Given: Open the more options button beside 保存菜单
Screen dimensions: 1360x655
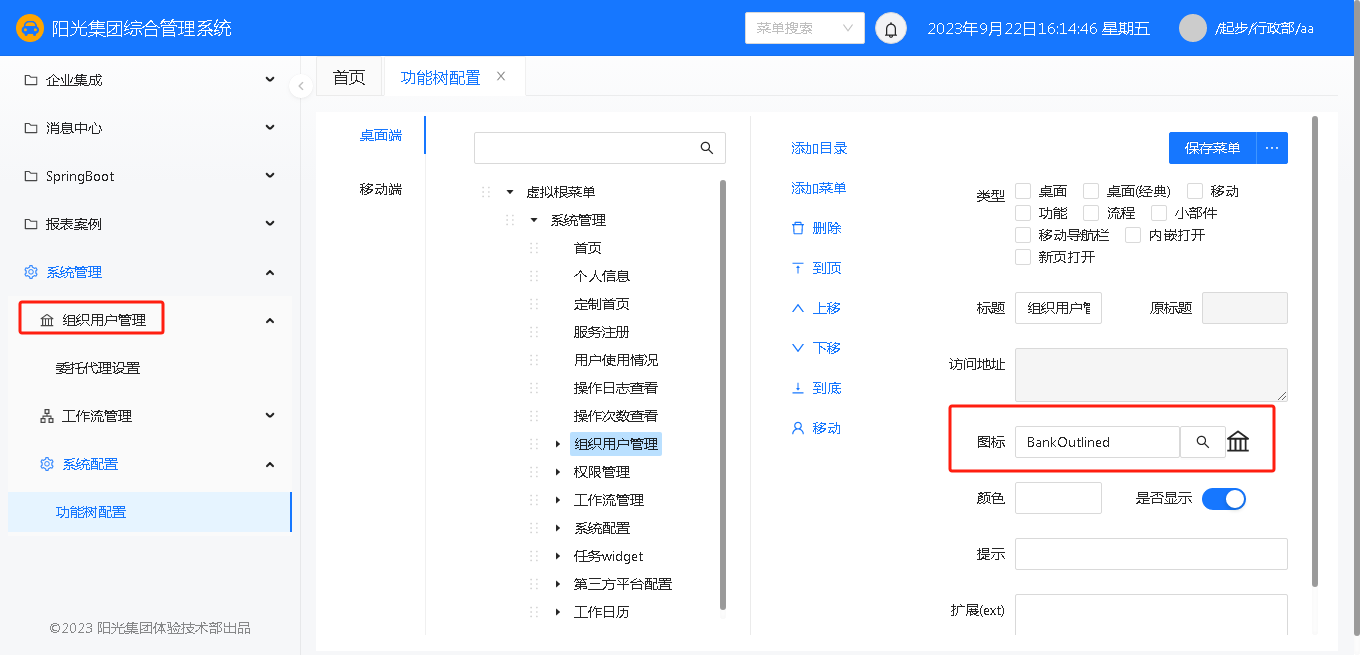Looking at the screenshot, I should click(1272, 148).
